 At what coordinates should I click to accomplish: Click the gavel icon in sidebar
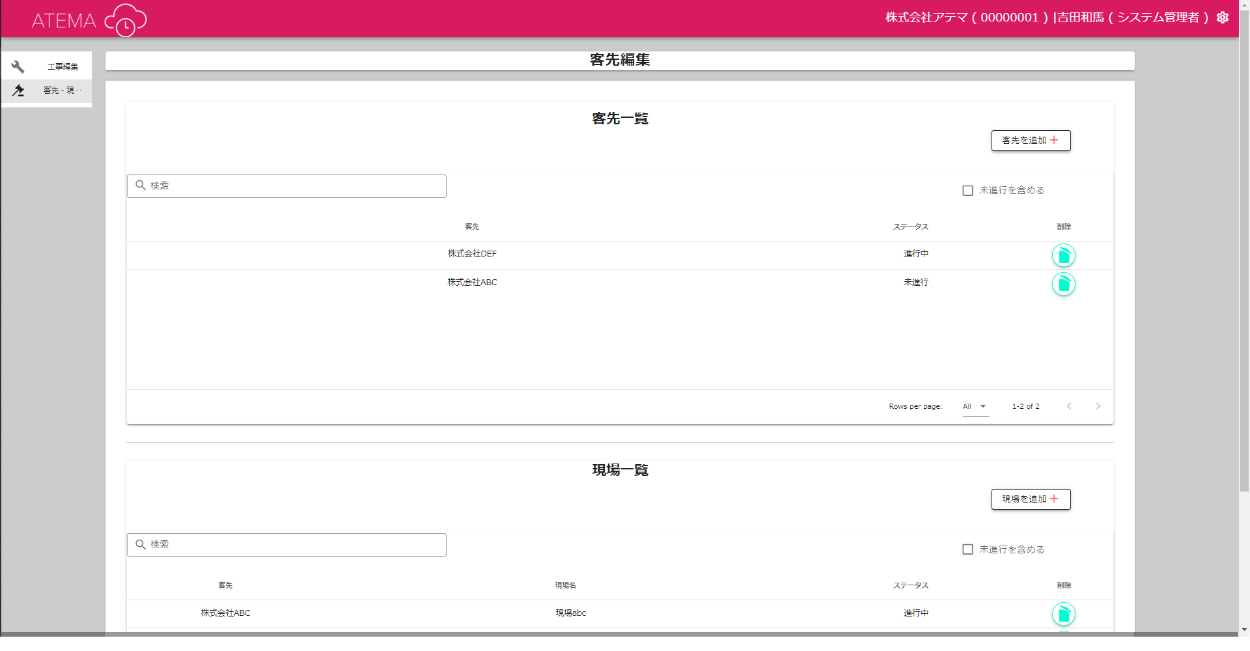tap(17, 91)
